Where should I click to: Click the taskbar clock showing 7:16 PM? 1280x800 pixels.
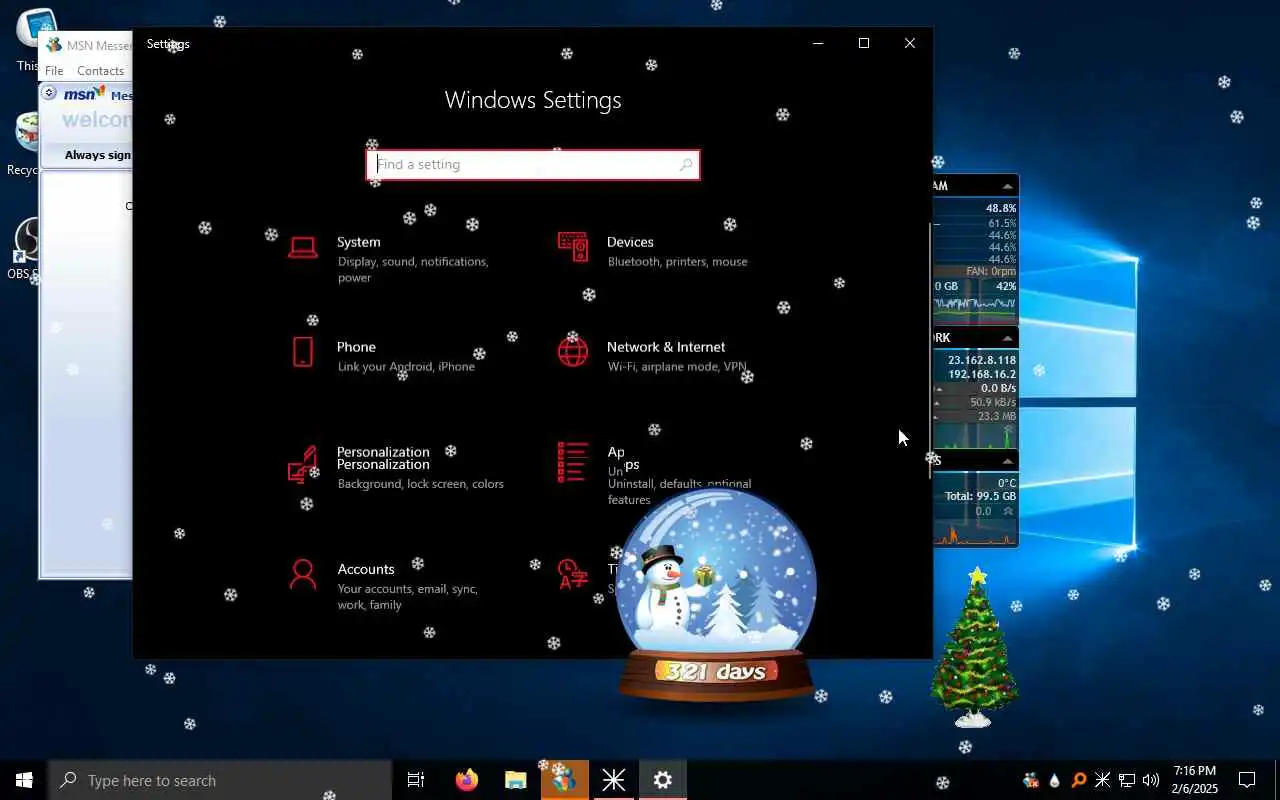tap(1195, 780)
